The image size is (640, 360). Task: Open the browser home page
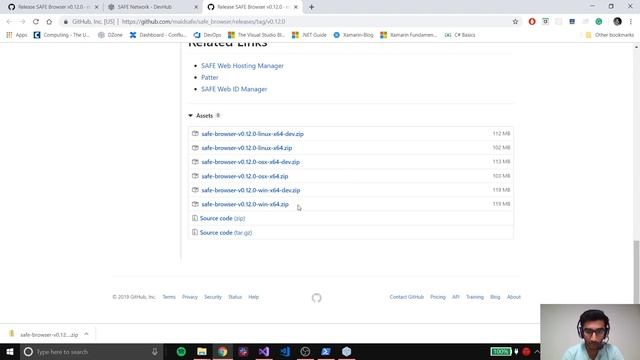49,22
